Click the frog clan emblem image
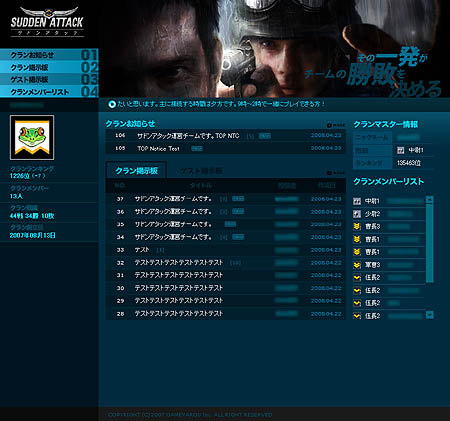450x421 pixels. 32,137
